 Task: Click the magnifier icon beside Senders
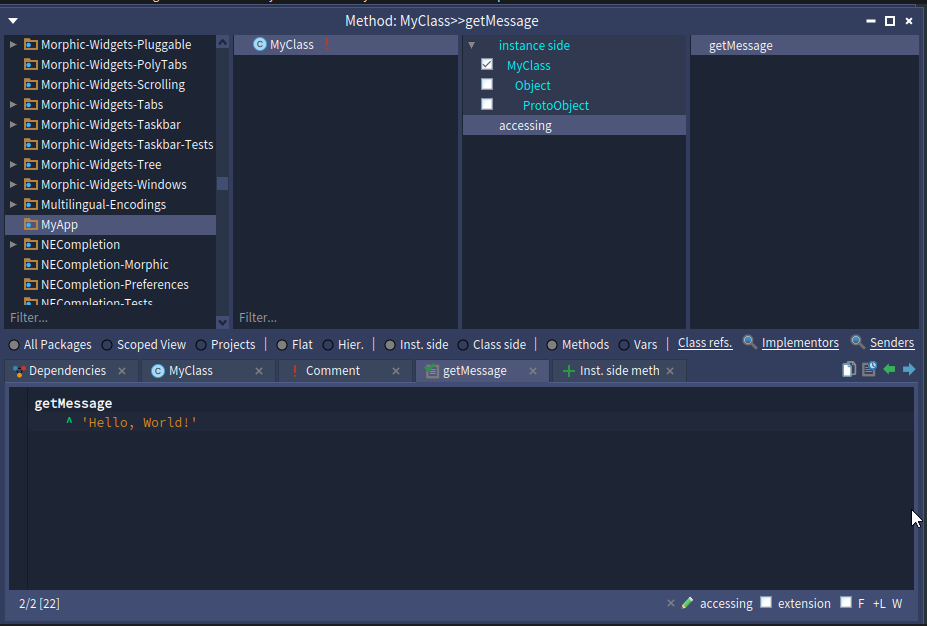(858, 342)
